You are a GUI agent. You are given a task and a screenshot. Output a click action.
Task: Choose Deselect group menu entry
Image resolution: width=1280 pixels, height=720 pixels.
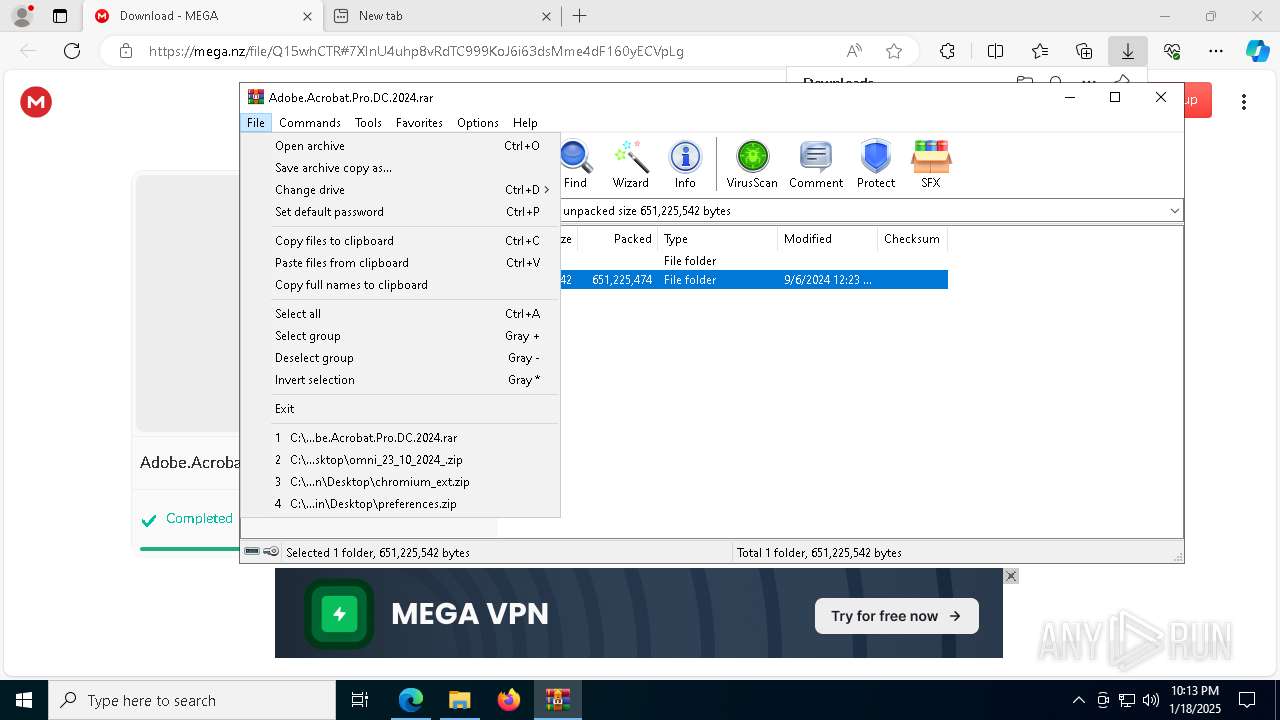coord(400,358)
